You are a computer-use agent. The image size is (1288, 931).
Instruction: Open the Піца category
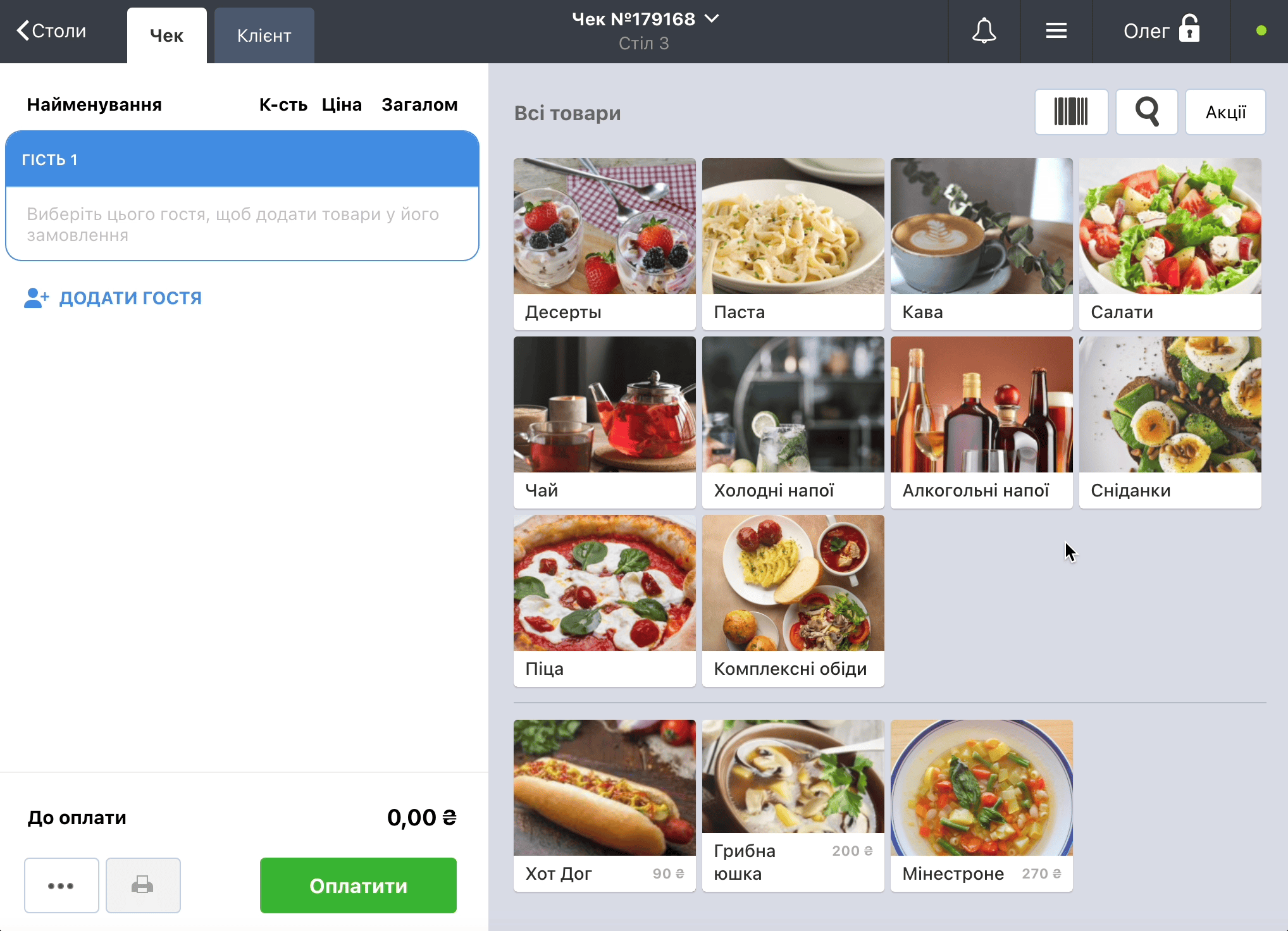click(x=604, y=600)
